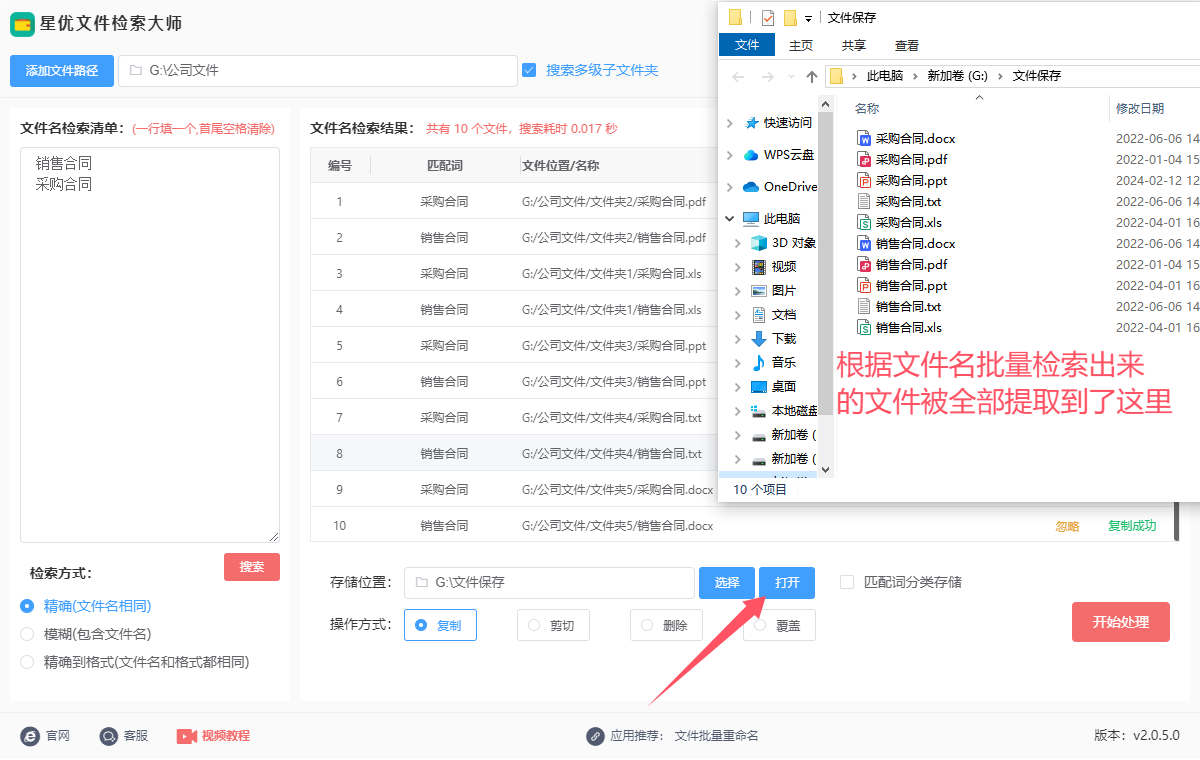The image size is (1200, 760).
Task: Open the Explorer 查看 tab
Action: coord(907,45)
